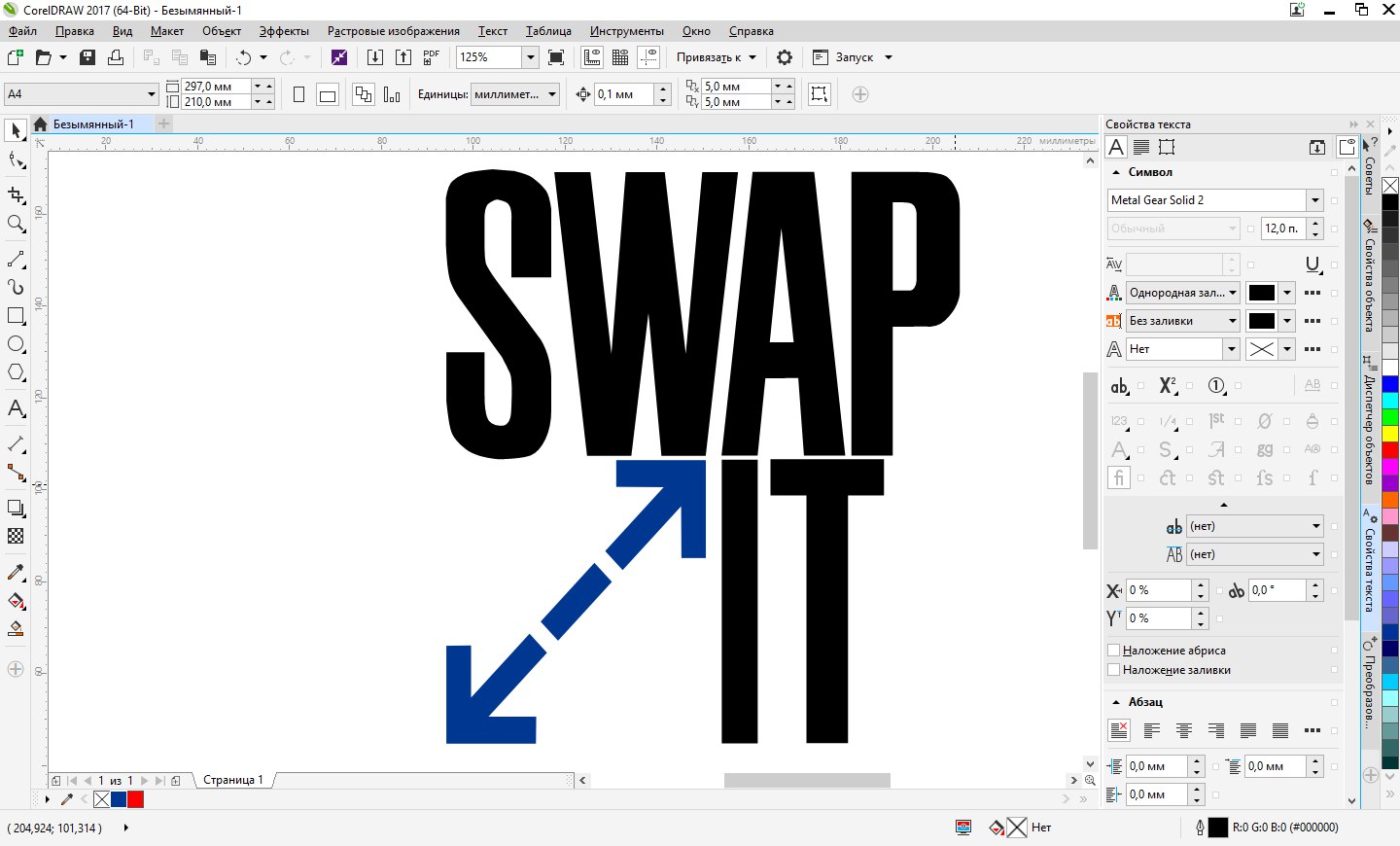
Task: Pick the yellow swatch in color palette
Action: (x=1390, y=433)
